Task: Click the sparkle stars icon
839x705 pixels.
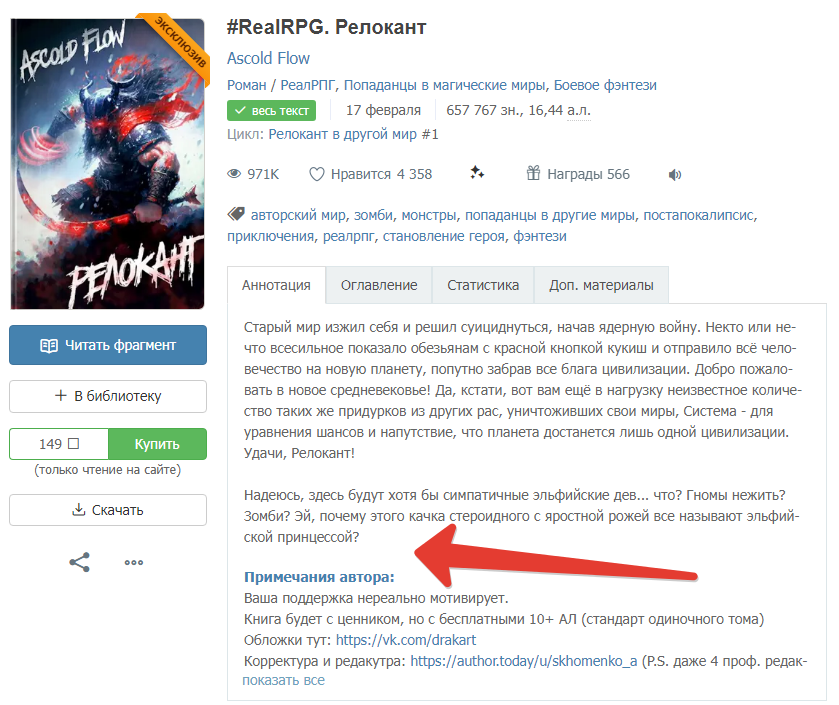Action: coord(477,172)
